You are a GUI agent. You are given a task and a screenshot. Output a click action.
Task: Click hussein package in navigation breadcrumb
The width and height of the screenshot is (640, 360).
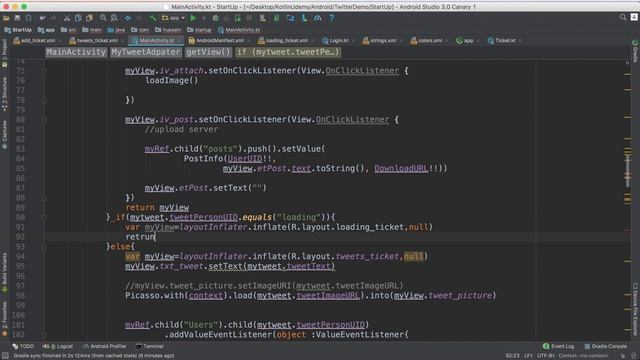(x=168, y=30)
